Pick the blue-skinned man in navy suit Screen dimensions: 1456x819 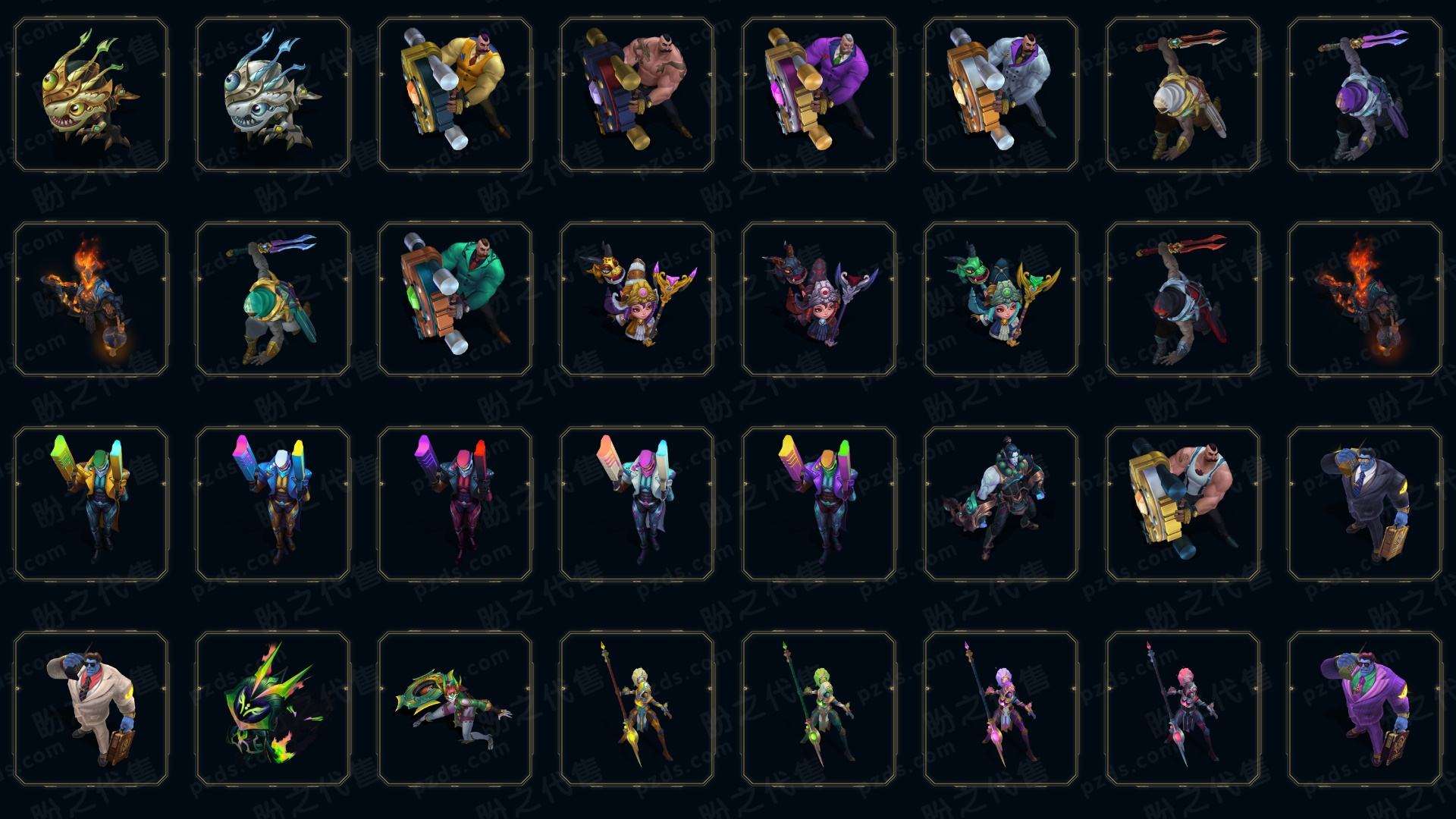pyautogui.click(x=1365, y=504)
